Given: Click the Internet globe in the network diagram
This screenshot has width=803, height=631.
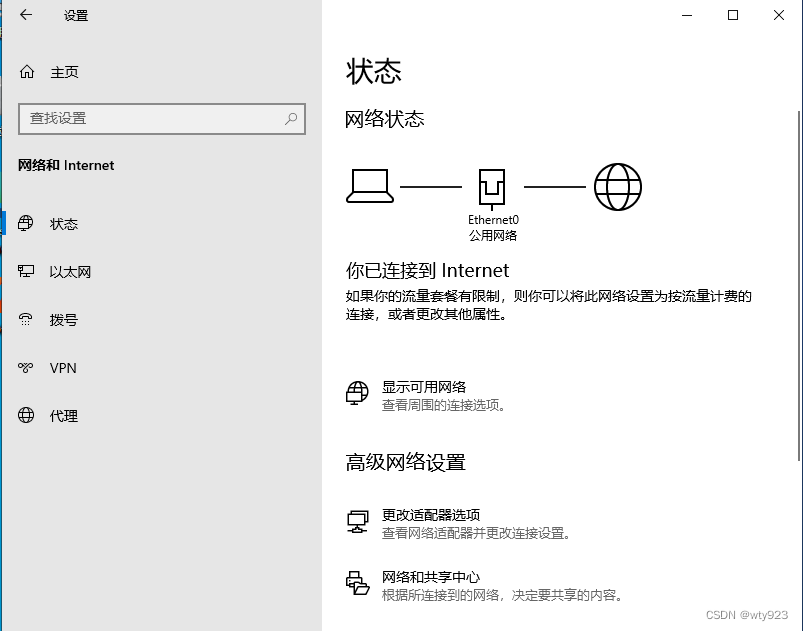Looking at the screenshot, I should point(618,186).
